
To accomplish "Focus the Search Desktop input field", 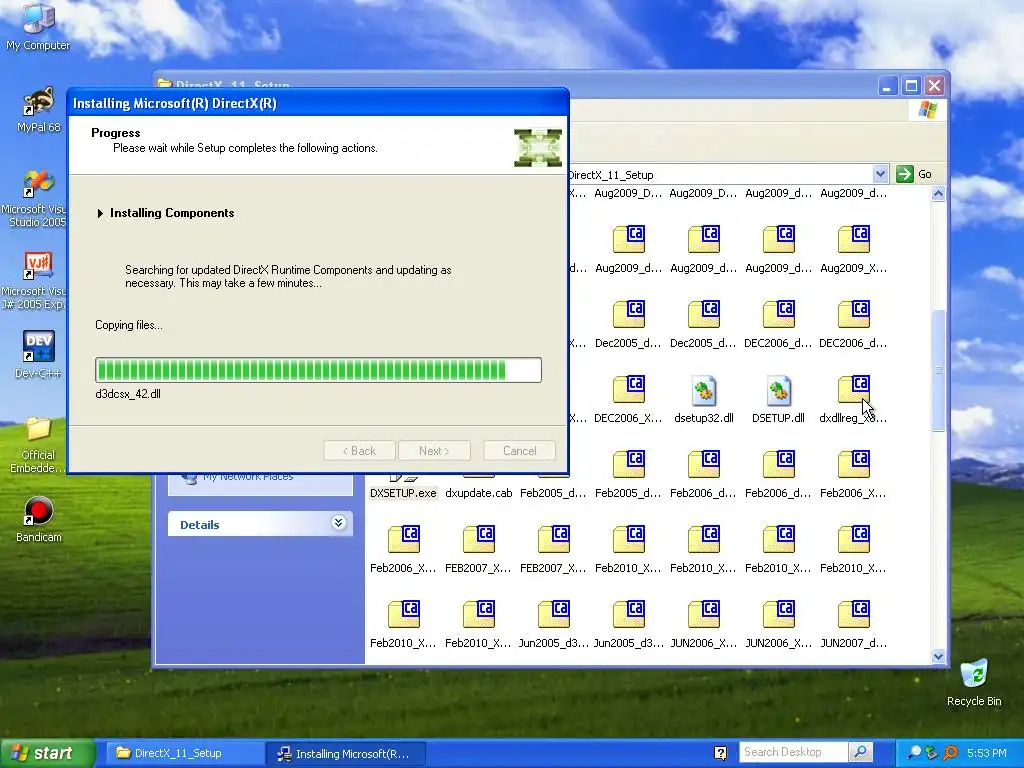I will click(793, 752).
